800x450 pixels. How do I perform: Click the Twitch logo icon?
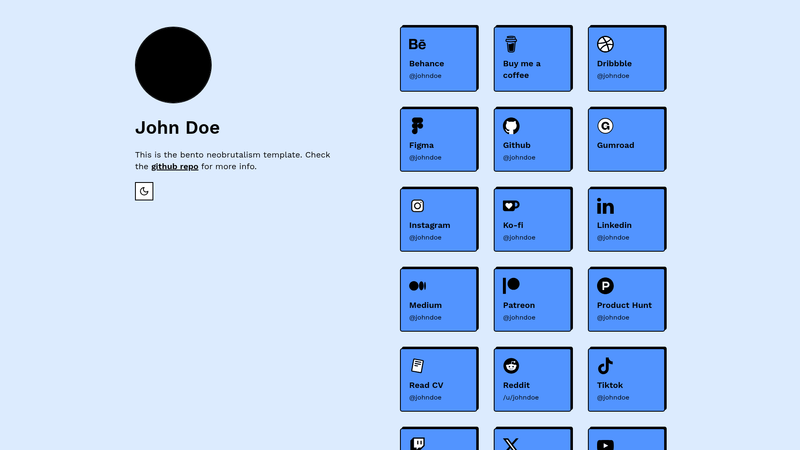click(x=418, y=443)
